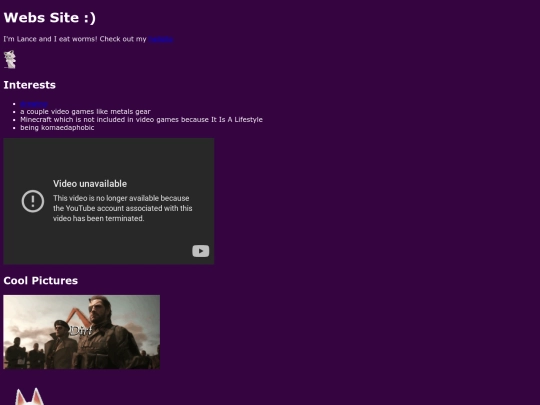The height and width of the screenshot is (405, 540).
Task: Click the YouTube logo in the video player
Action: pyautogui.click(x=200, y=251)
